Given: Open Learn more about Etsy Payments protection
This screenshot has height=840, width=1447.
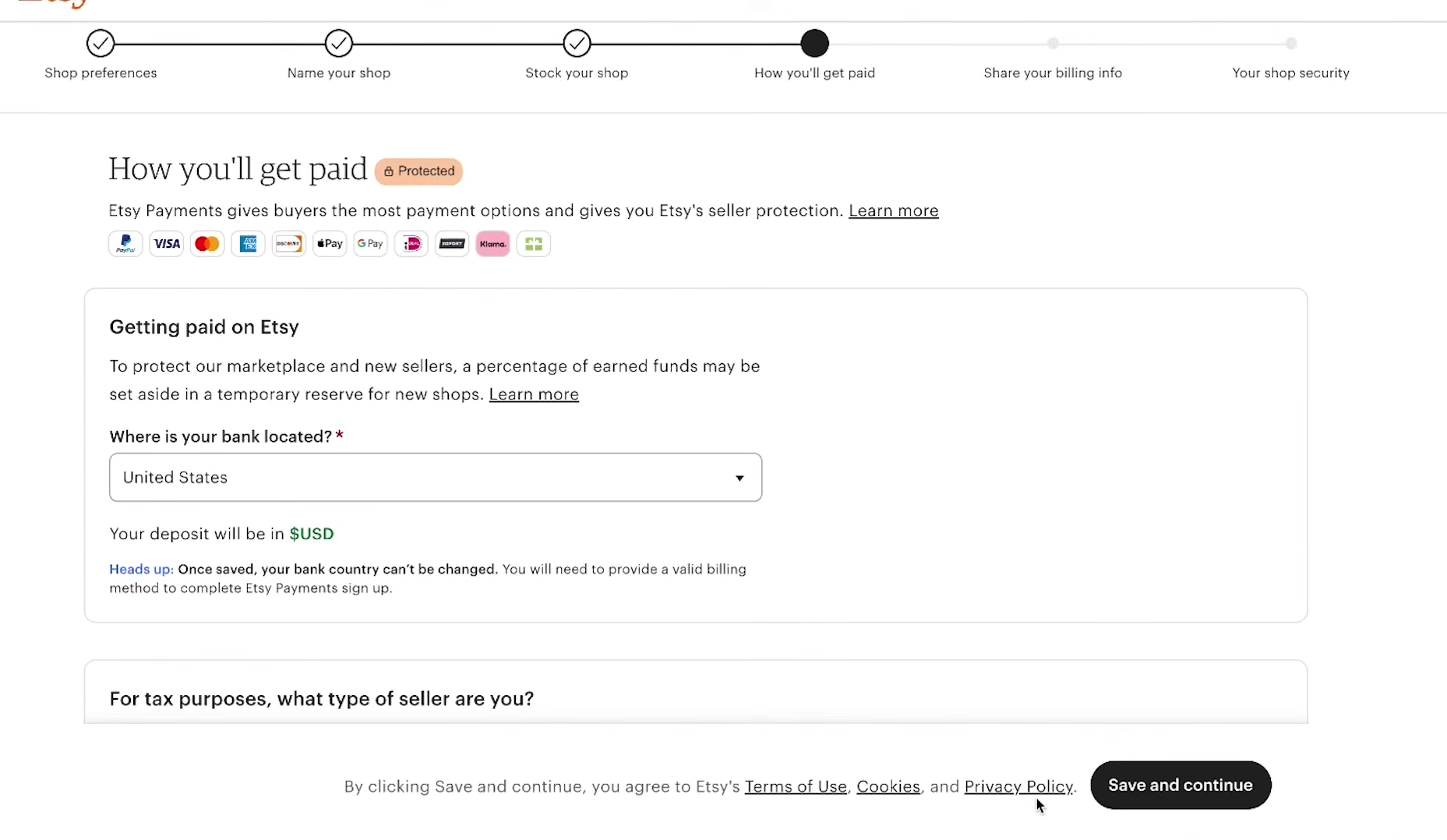Looking at the screenshot, I should [x=894, y=210].
